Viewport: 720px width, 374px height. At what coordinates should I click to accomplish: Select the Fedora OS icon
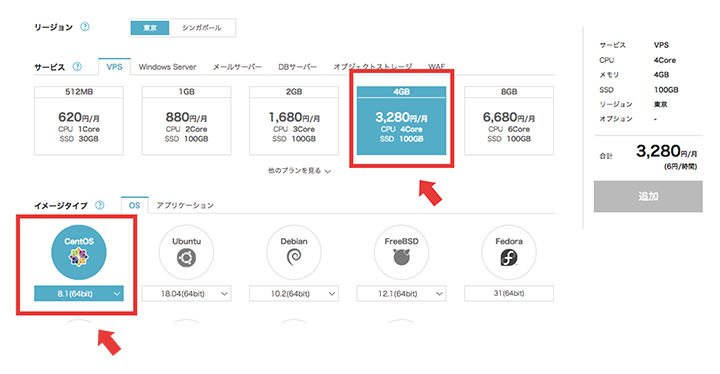click(509, 252)
